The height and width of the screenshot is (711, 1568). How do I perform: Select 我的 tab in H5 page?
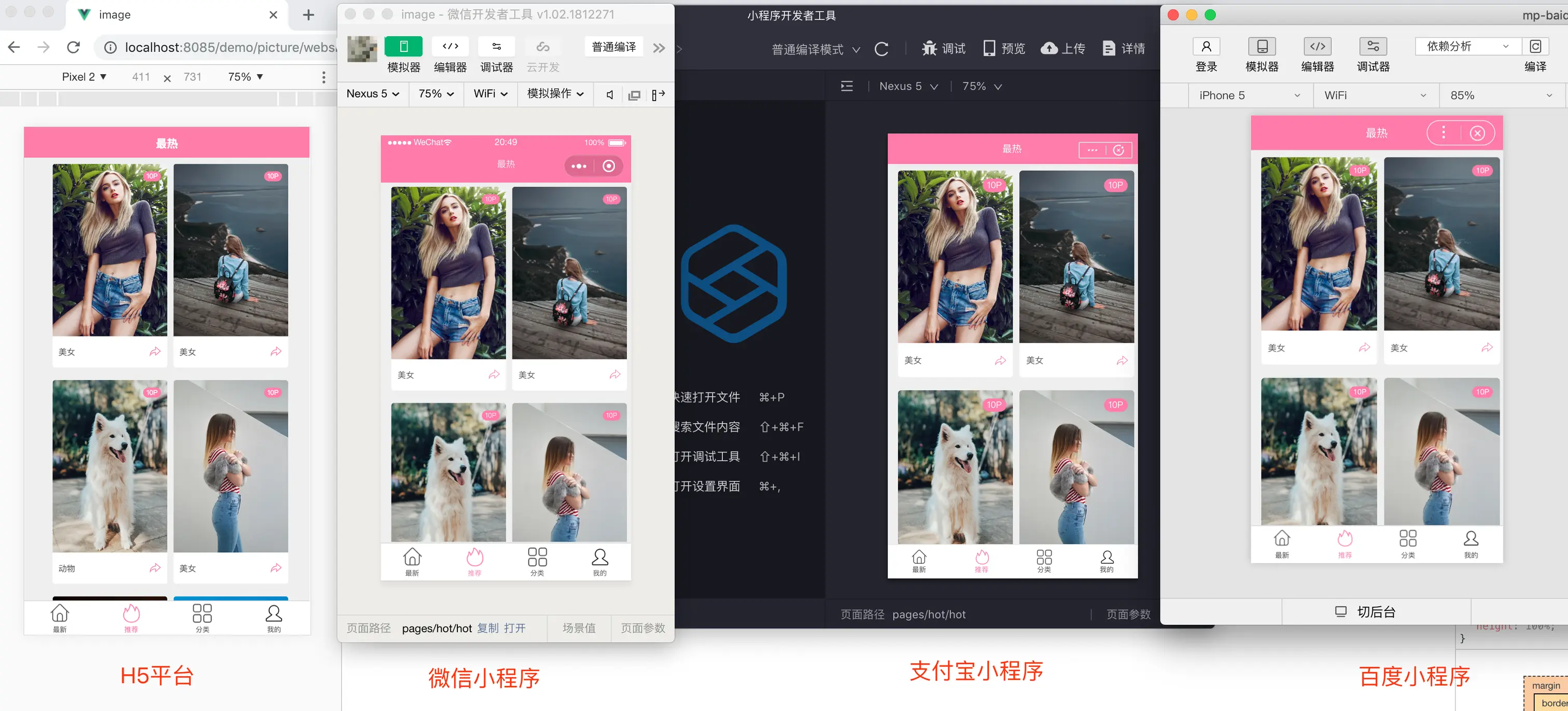click(274, 619)
